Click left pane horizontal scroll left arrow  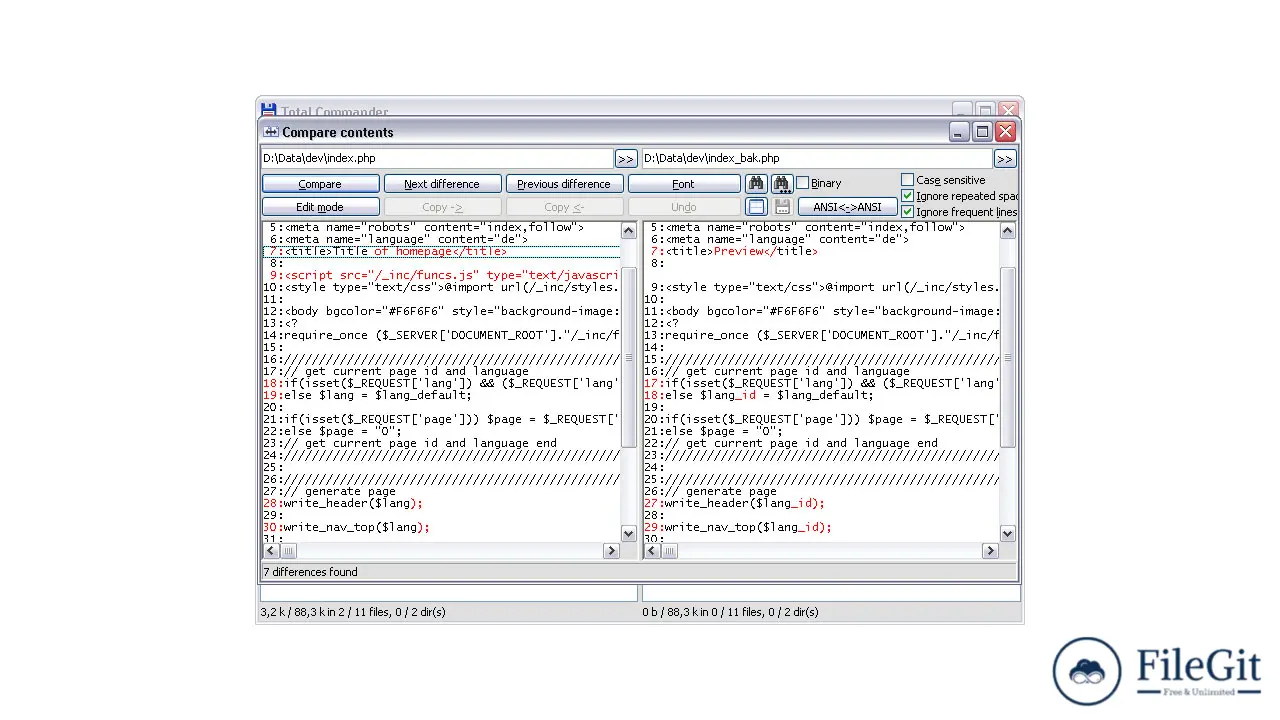(270, 551)
